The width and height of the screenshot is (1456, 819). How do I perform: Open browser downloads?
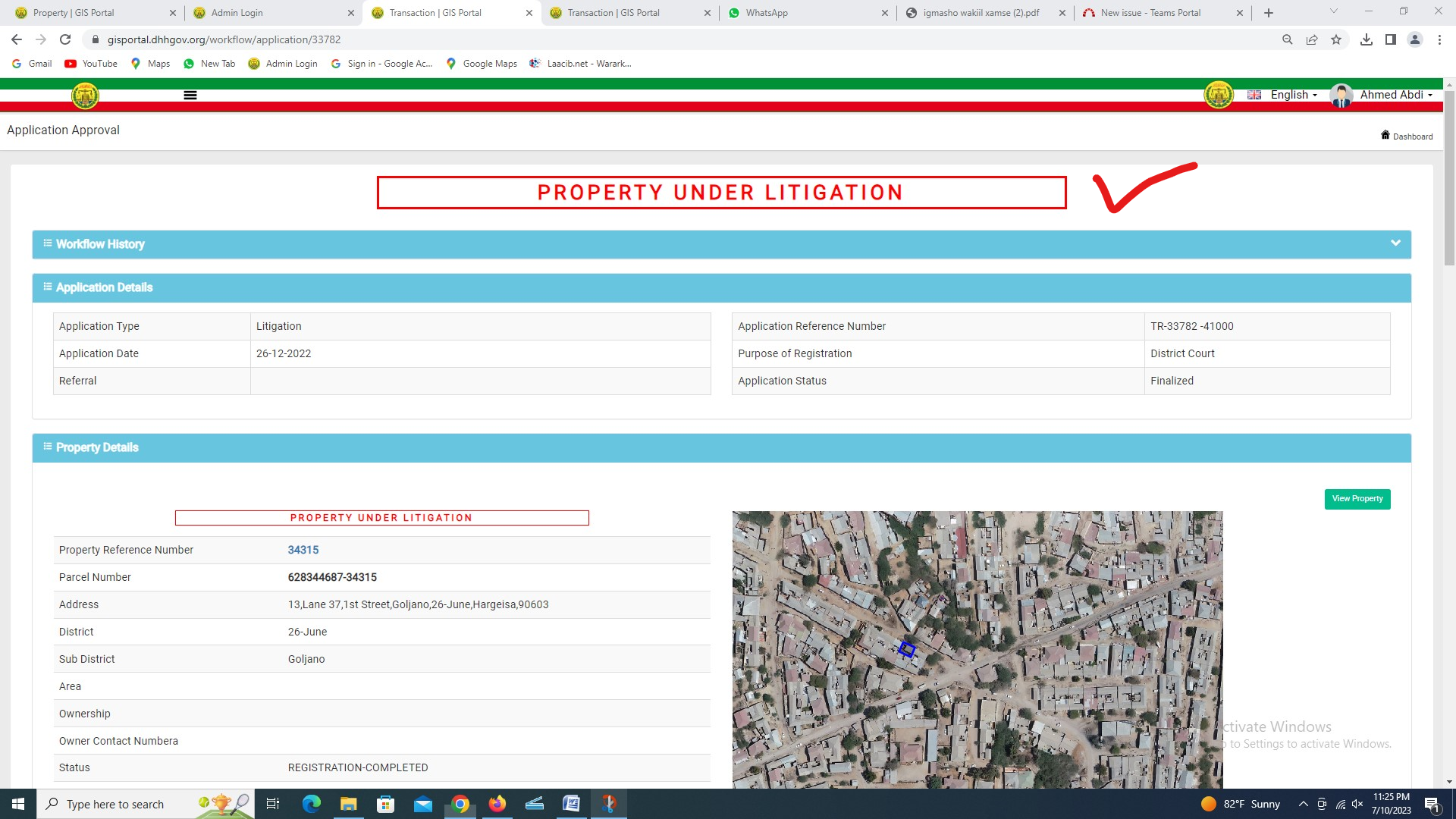point(1367,39)
